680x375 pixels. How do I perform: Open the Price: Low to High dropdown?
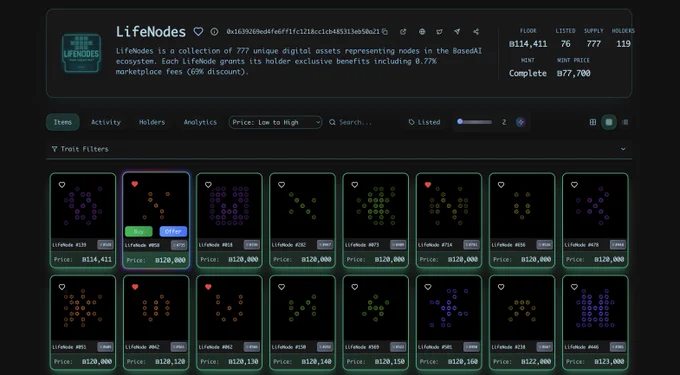[x=275, y=122]
